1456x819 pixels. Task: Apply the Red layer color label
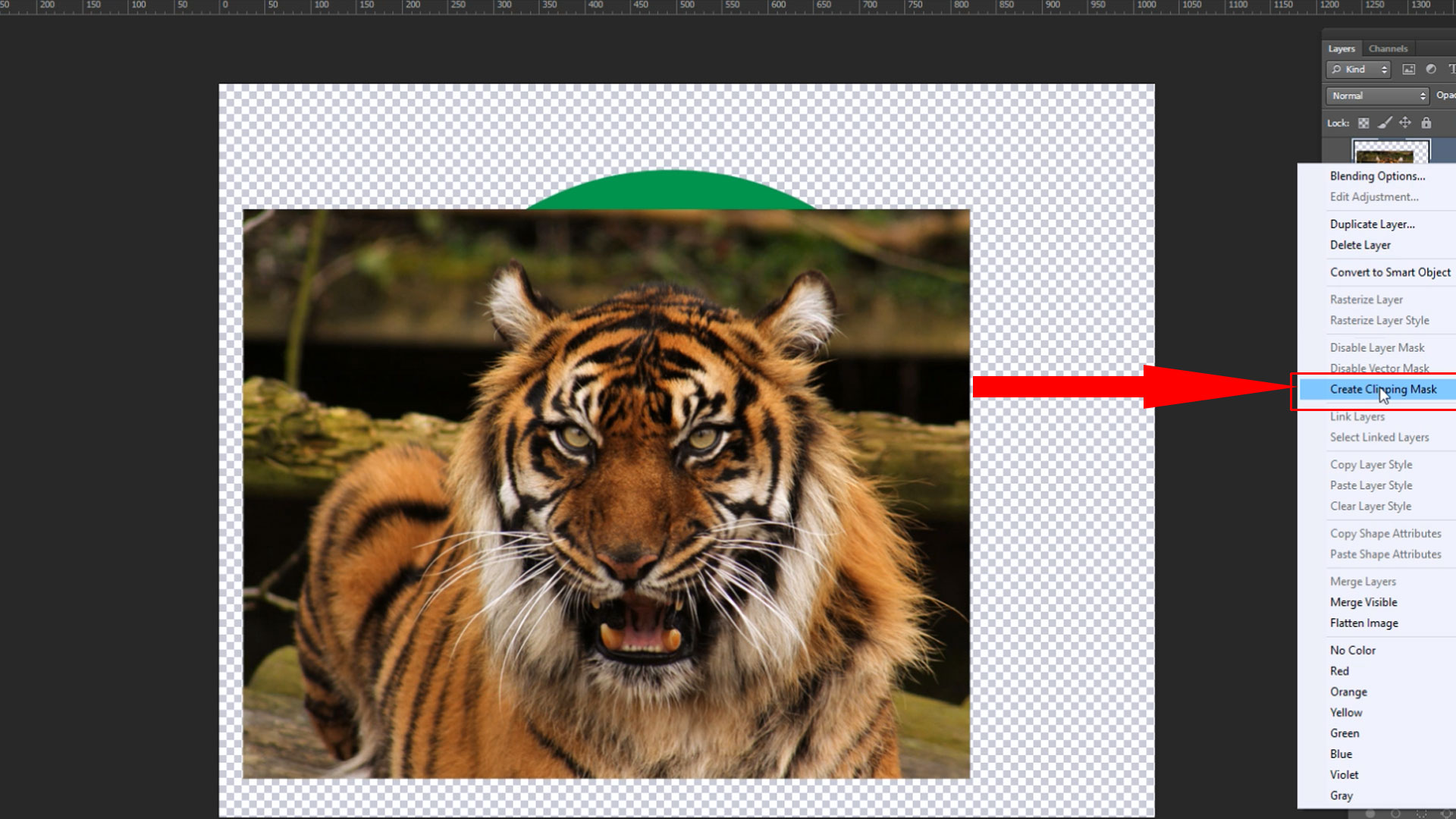1339,671
